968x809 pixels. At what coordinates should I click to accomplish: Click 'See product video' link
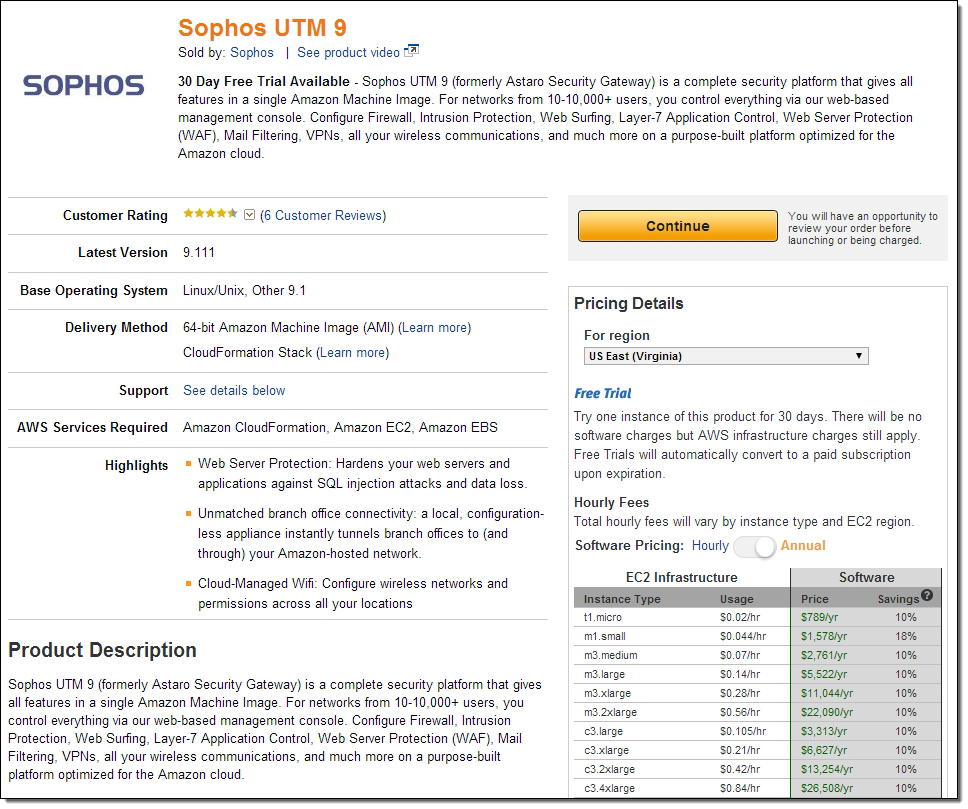pyautogui.click(x=348, y=52)
